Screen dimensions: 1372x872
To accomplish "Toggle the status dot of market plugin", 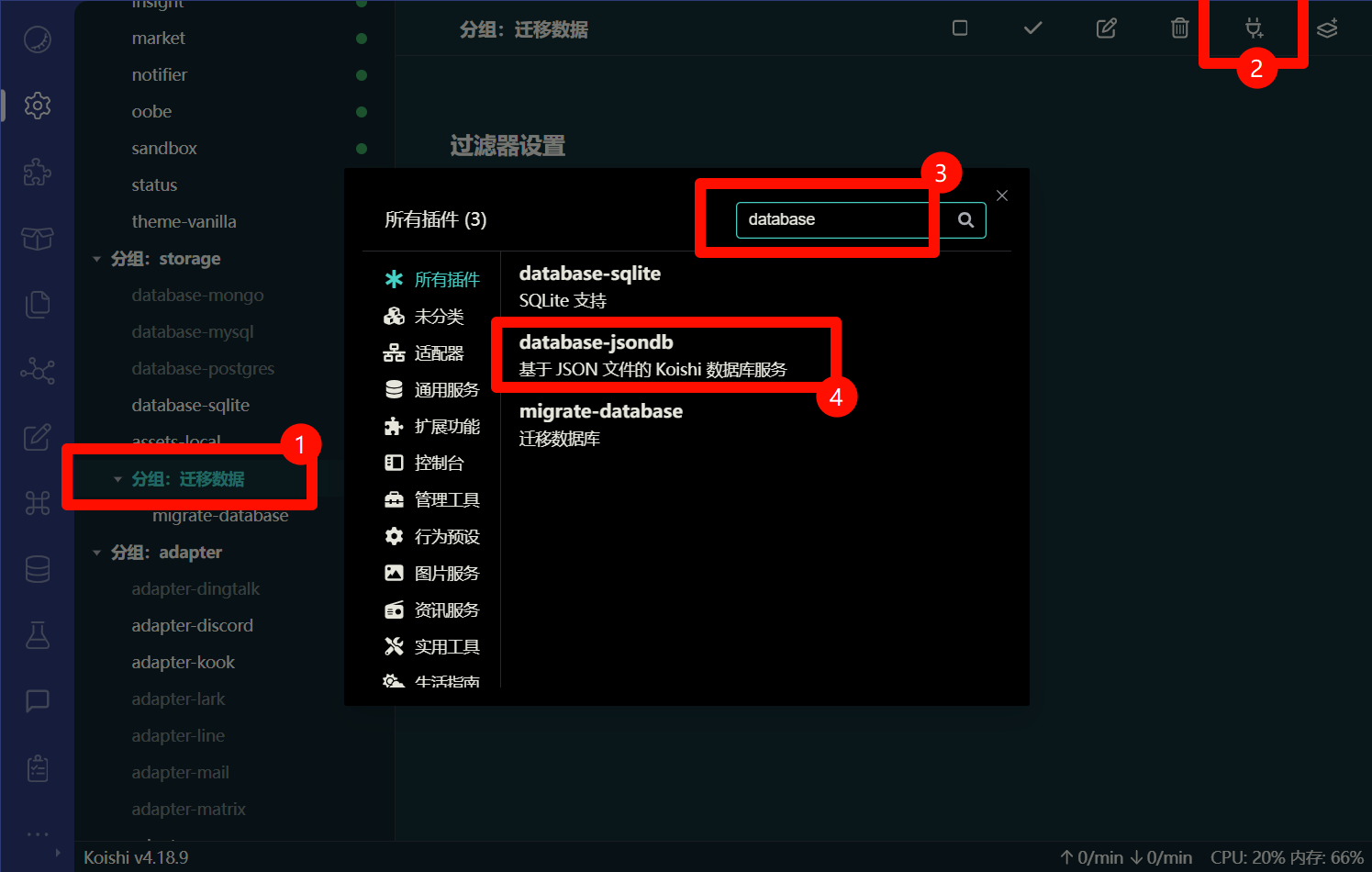I will click(362, 39).
